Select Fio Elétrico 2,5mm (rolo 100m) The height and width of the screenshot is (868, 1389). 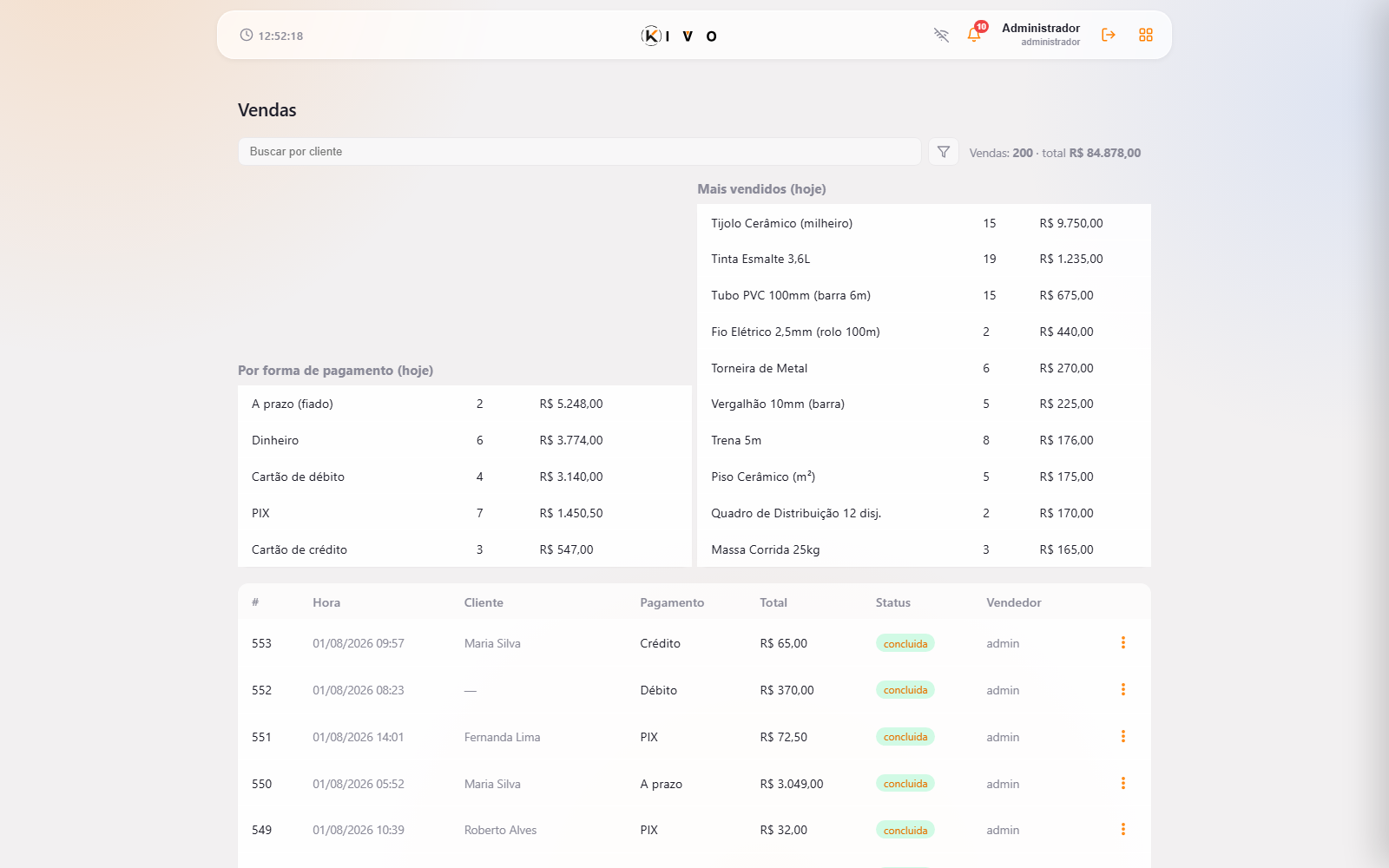(x=924, y=332)
